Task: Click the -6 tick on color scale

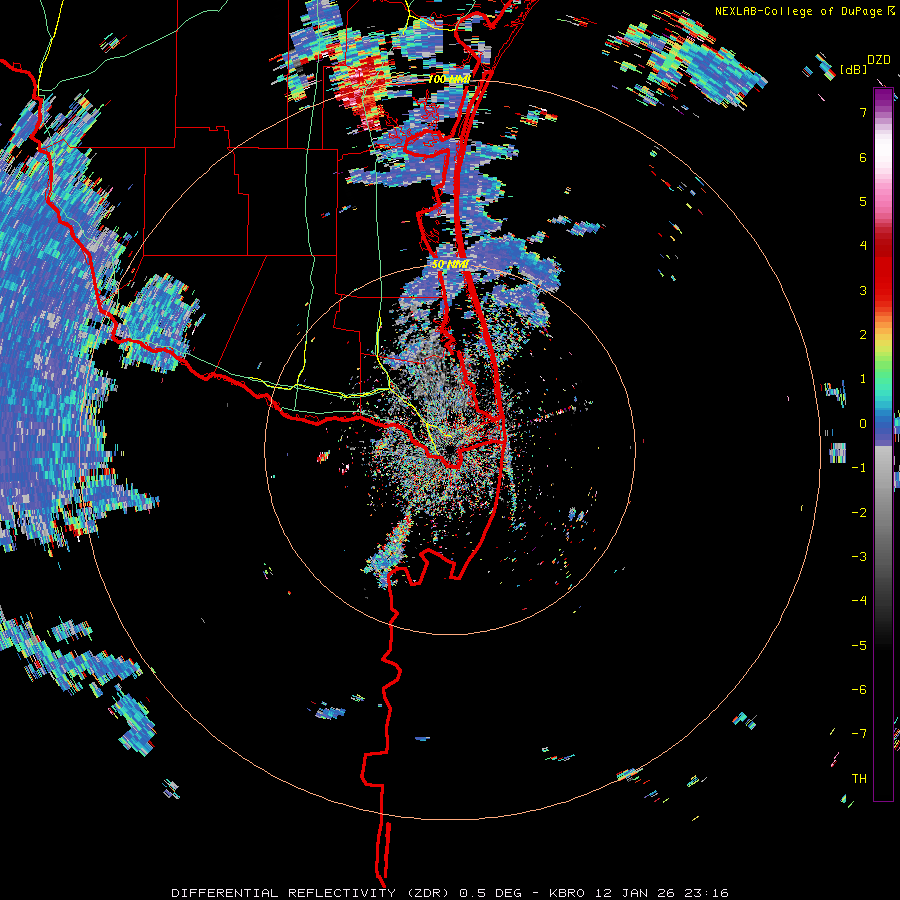Action: (x=859, y=690)
